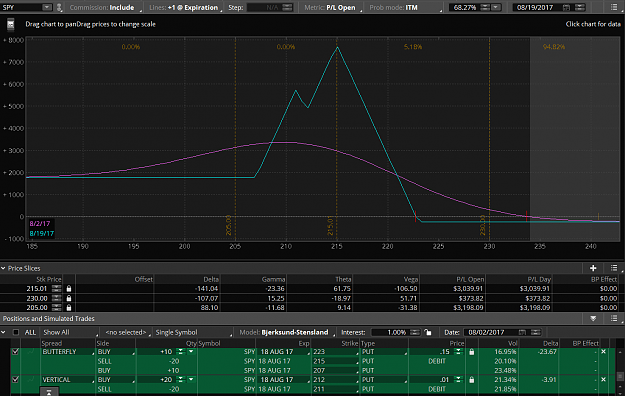
Task: Click the small icon left of 'Drag chart to pan'
Action: point(11,24)
